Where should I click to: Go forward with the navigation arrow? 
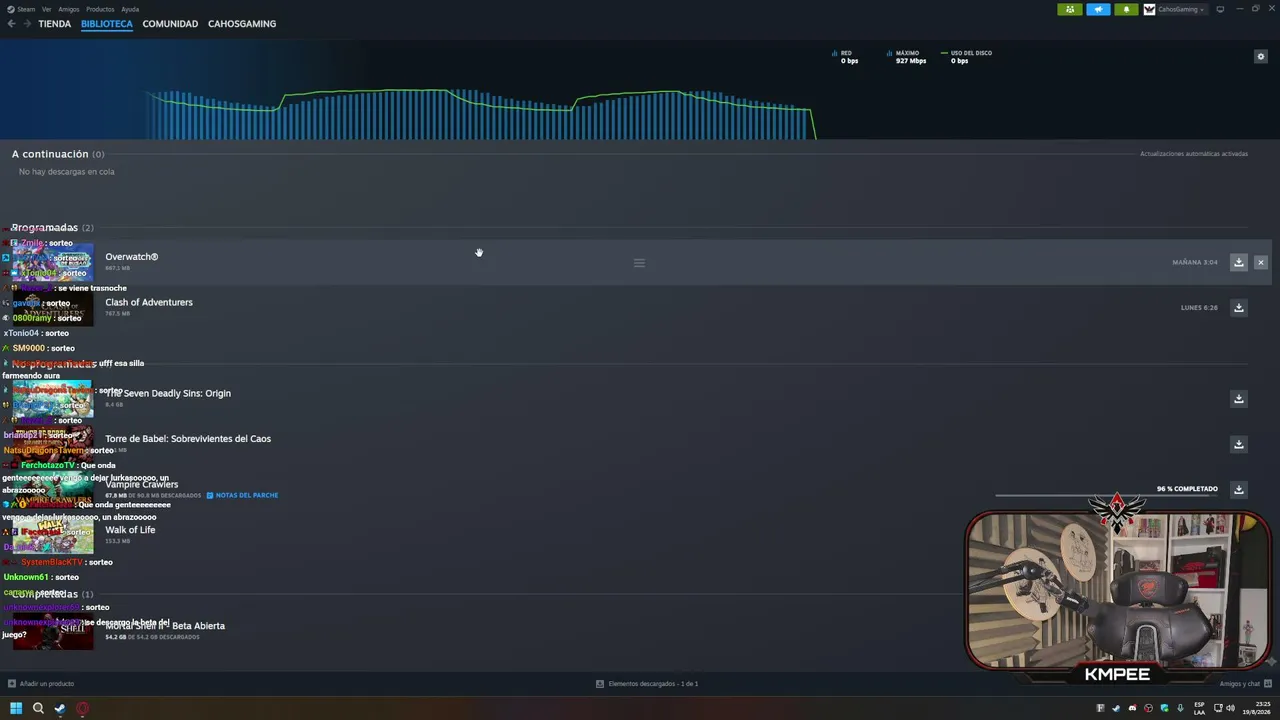[x=27, y=24]
